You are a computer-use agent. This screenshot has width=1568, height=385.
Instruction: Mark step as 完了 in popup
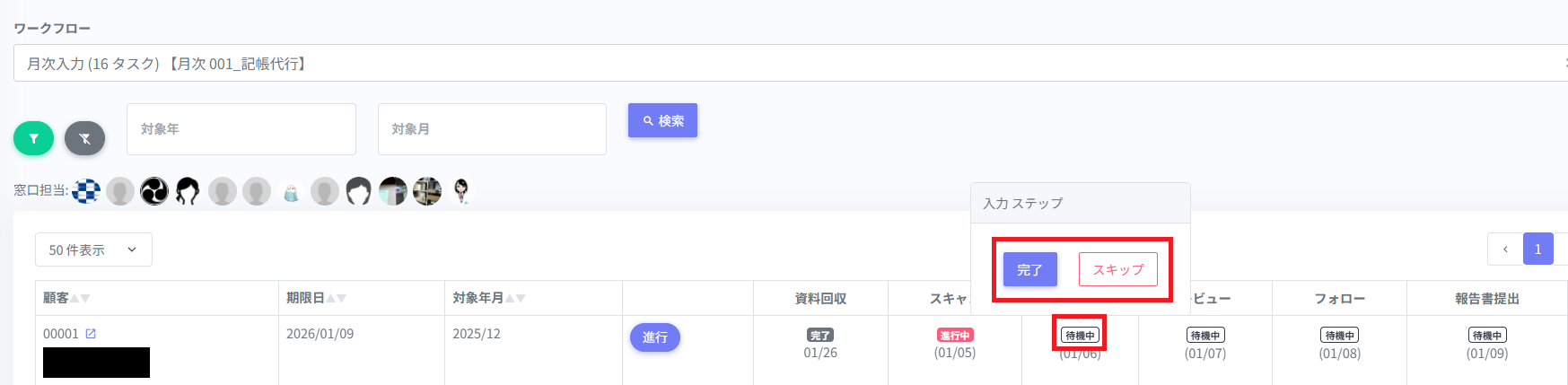[1029, 269]
